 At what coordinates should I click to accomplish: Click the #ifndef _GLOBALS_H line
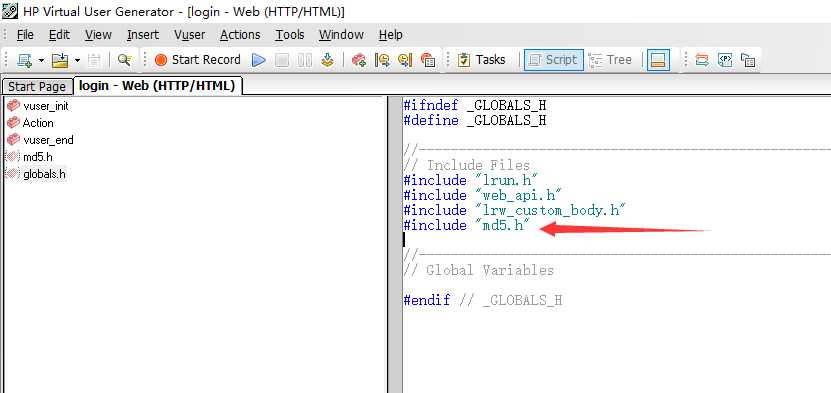pyautogui.click(x=474, y=106)
